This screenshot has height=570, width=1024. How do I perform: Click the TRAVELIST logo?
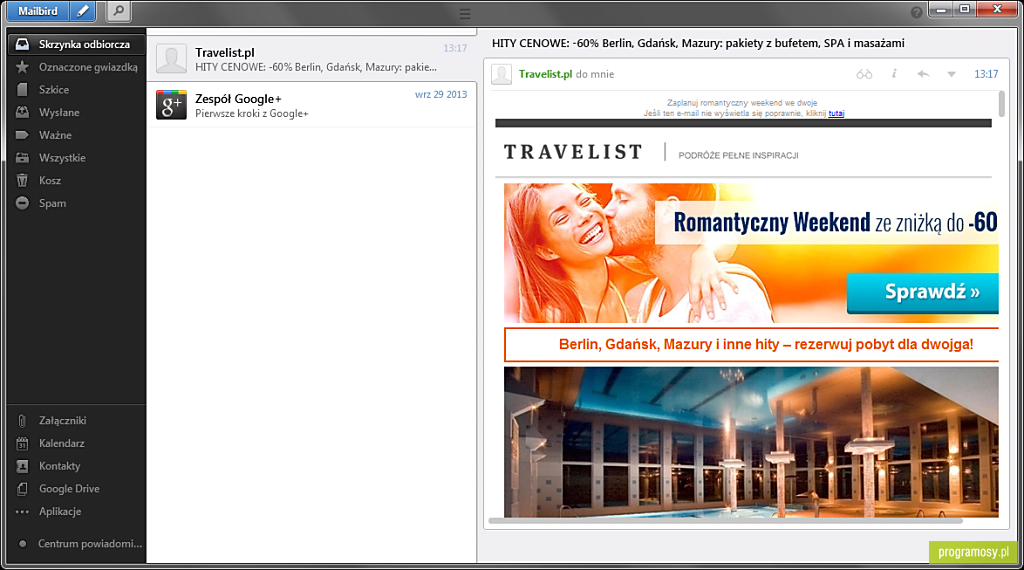(x=573, y=152)
